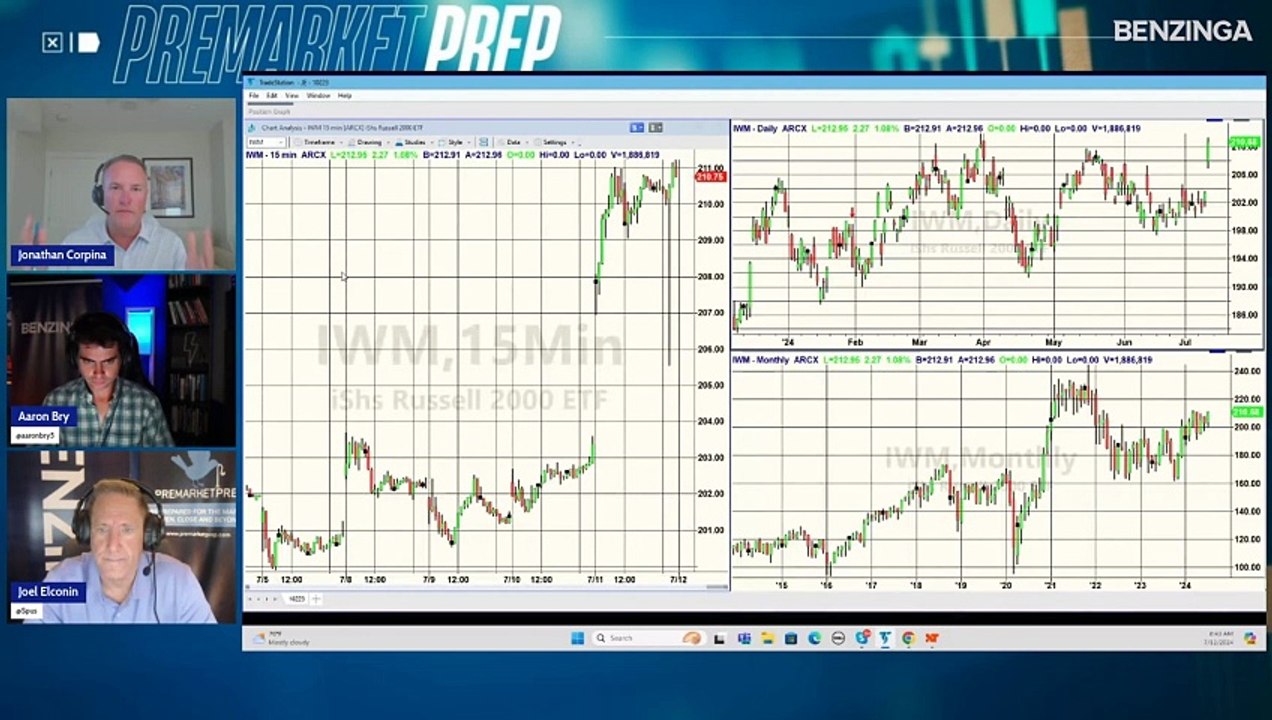
Task: Expand the Style dropdown
Action: coord(455,142)
